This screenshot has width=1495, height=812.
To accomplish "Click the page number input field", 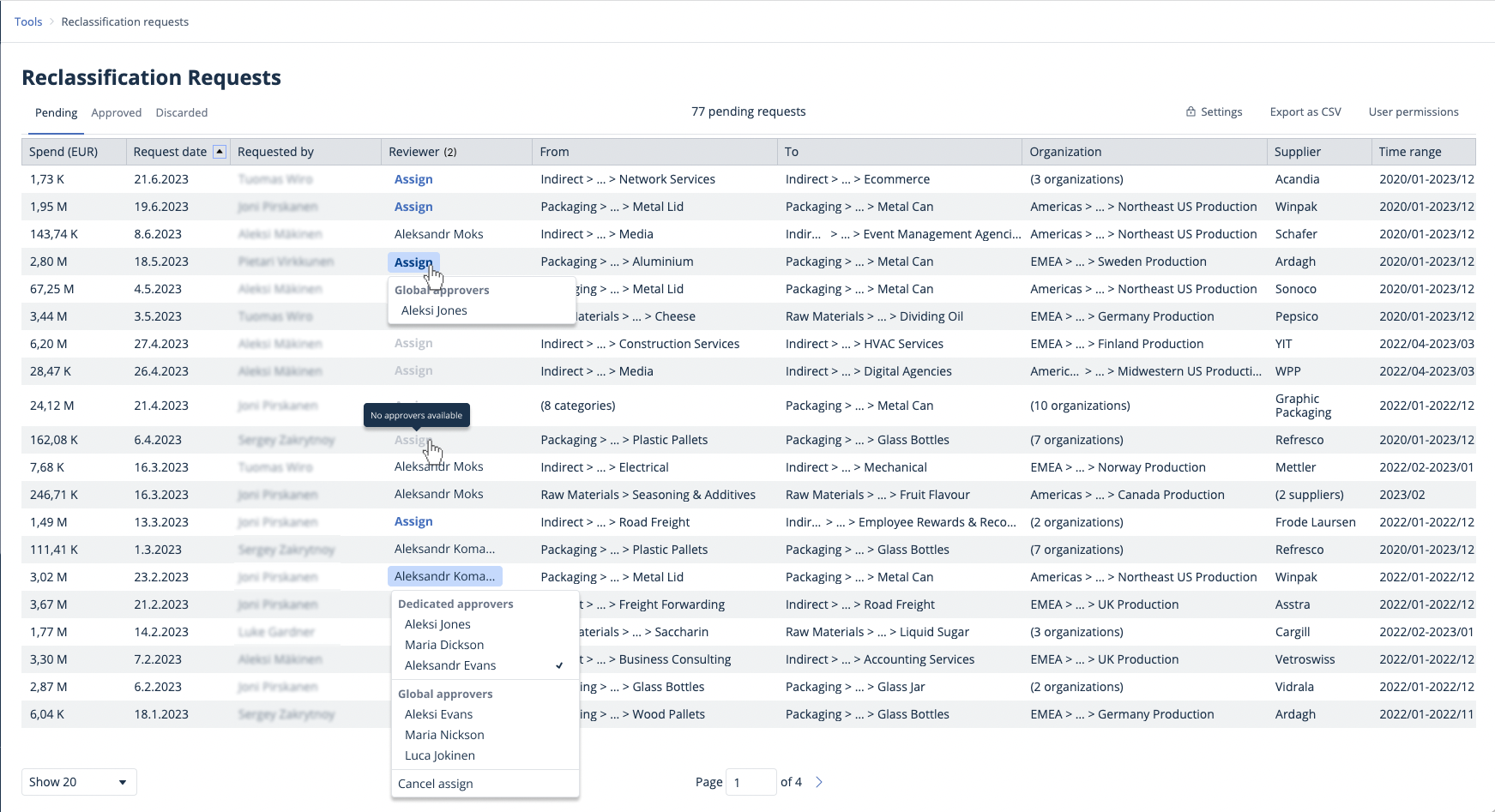I will pyautogui.click(x=750, y=782).
